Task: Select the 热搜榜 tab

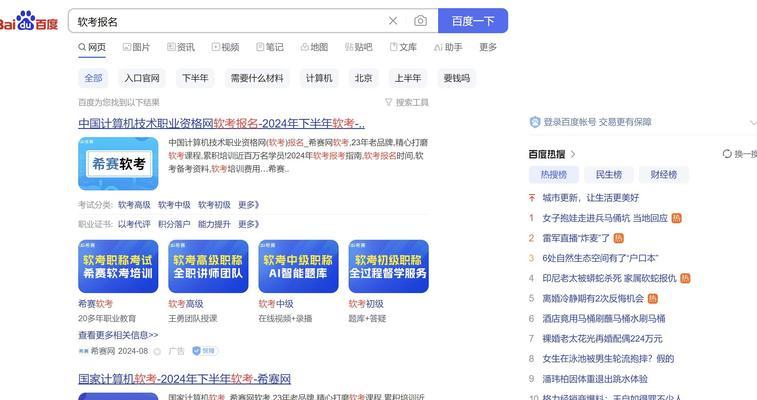Action: pyautogui.click(x=554, y=175)
